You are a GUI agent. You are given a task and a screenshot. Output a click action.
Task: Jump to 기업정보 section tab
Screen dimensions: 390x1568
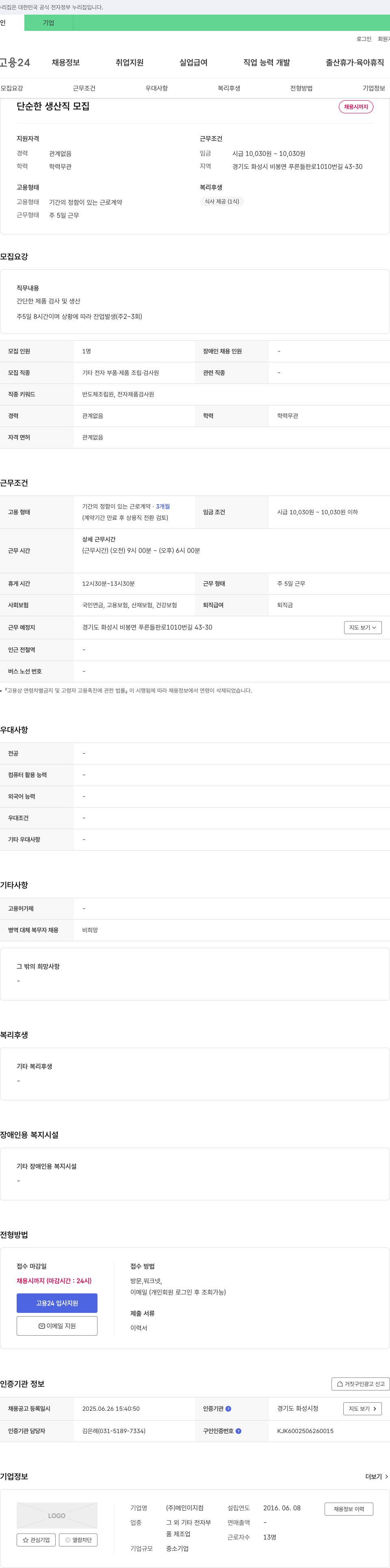pos(374,88)
